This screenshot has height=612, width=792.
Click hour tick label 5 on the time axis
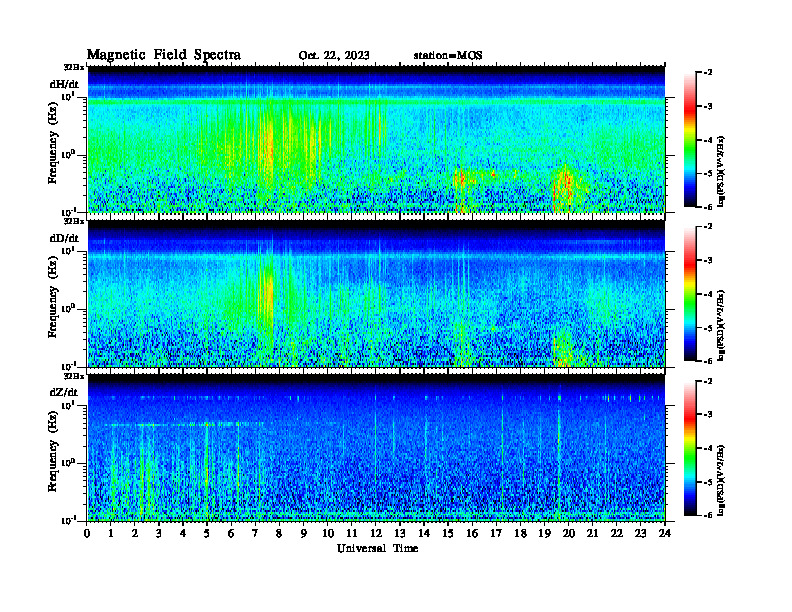pyautogui.click(x=207, y=533)
